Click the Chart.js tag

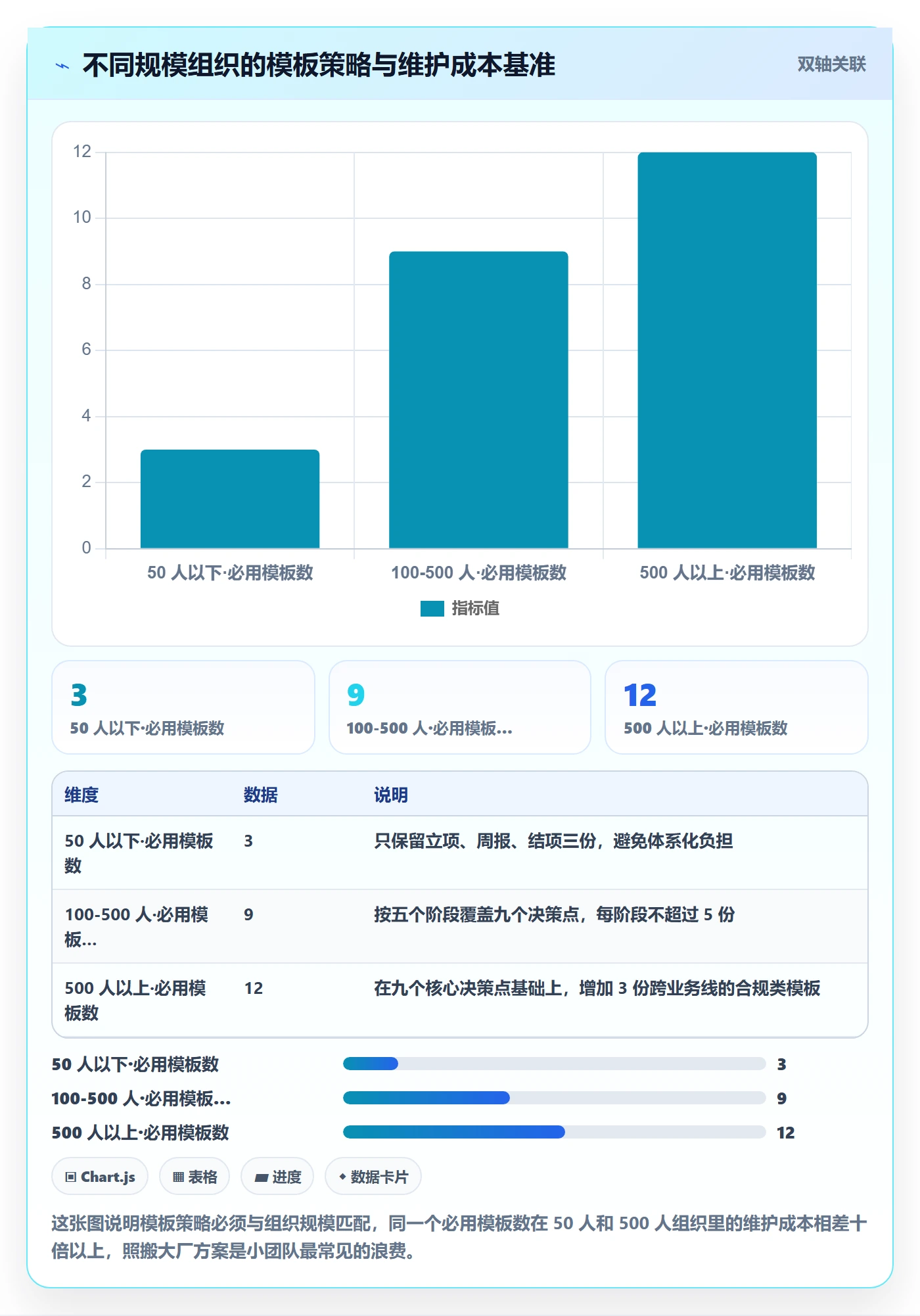(x=100, y=1177)
